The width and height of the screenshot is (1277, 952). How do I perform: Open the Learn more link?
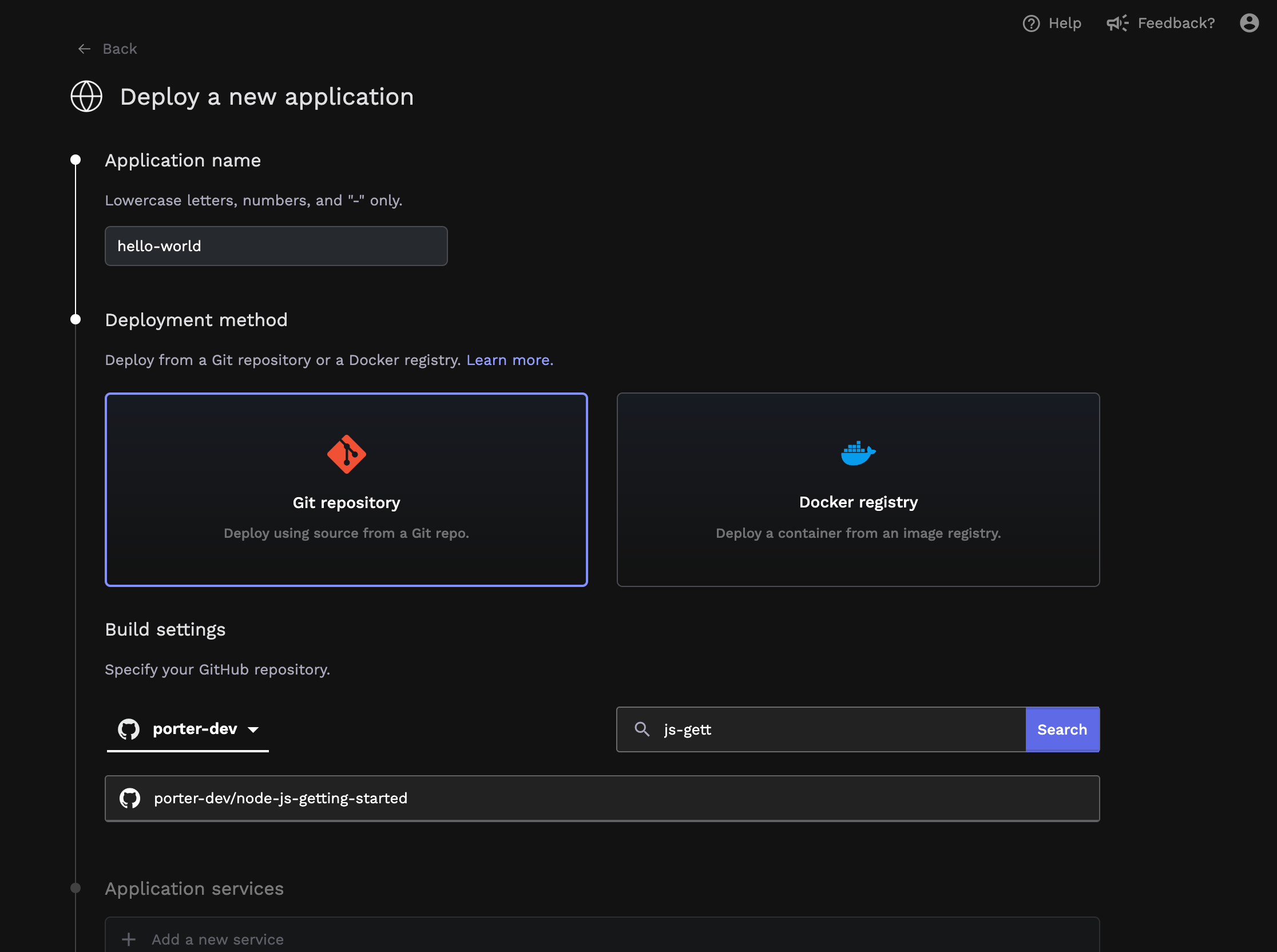tap(509, 360)
